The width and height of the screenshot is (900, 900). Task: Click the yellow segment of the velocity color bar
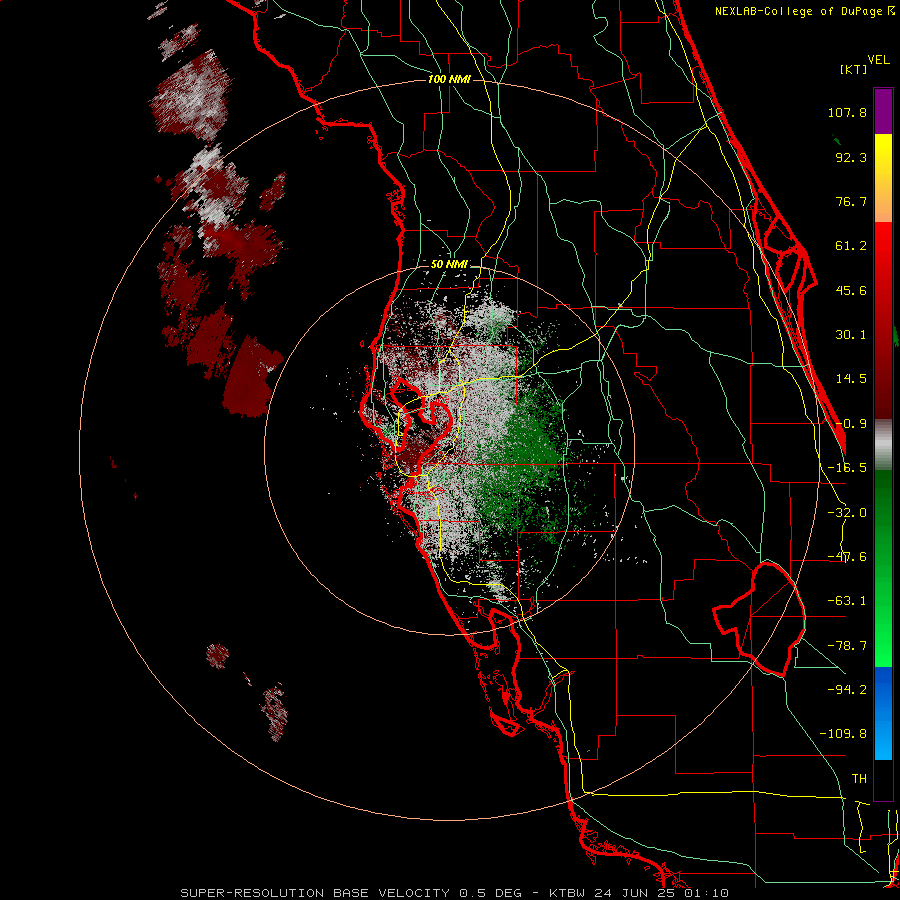[883, 155]
